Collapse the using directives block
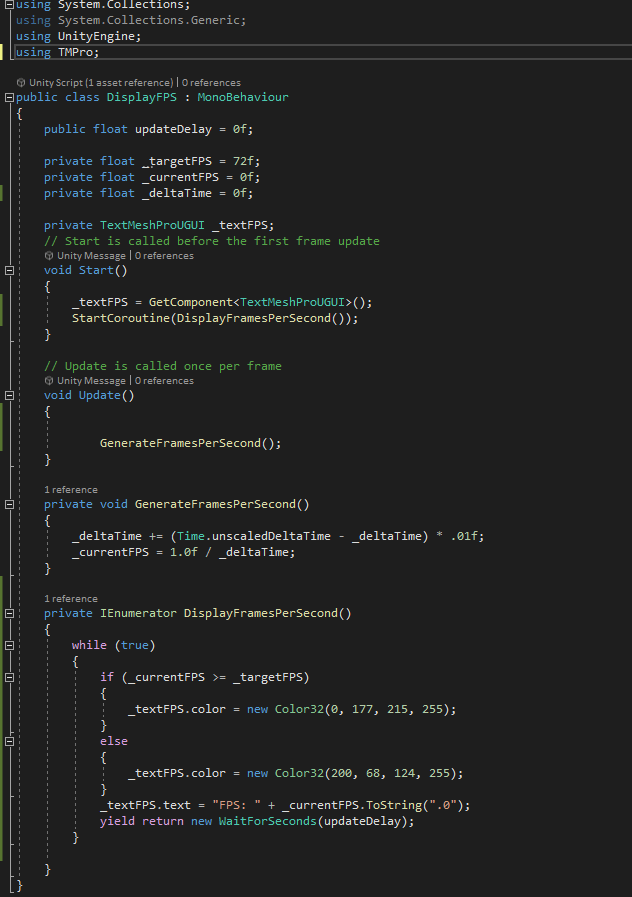Viewport: 632px width, 897px height. click(x=9, y=5)
